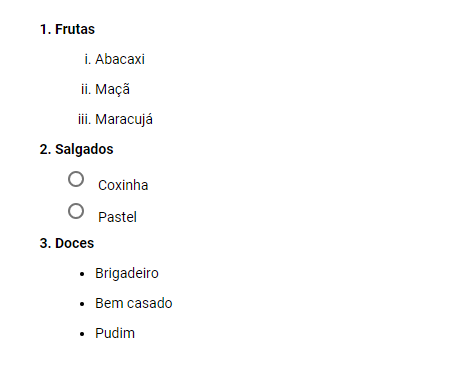Viewport: 464px width, 374px height.
Task: Click the number 2 list marker
Action: (45, 149)
